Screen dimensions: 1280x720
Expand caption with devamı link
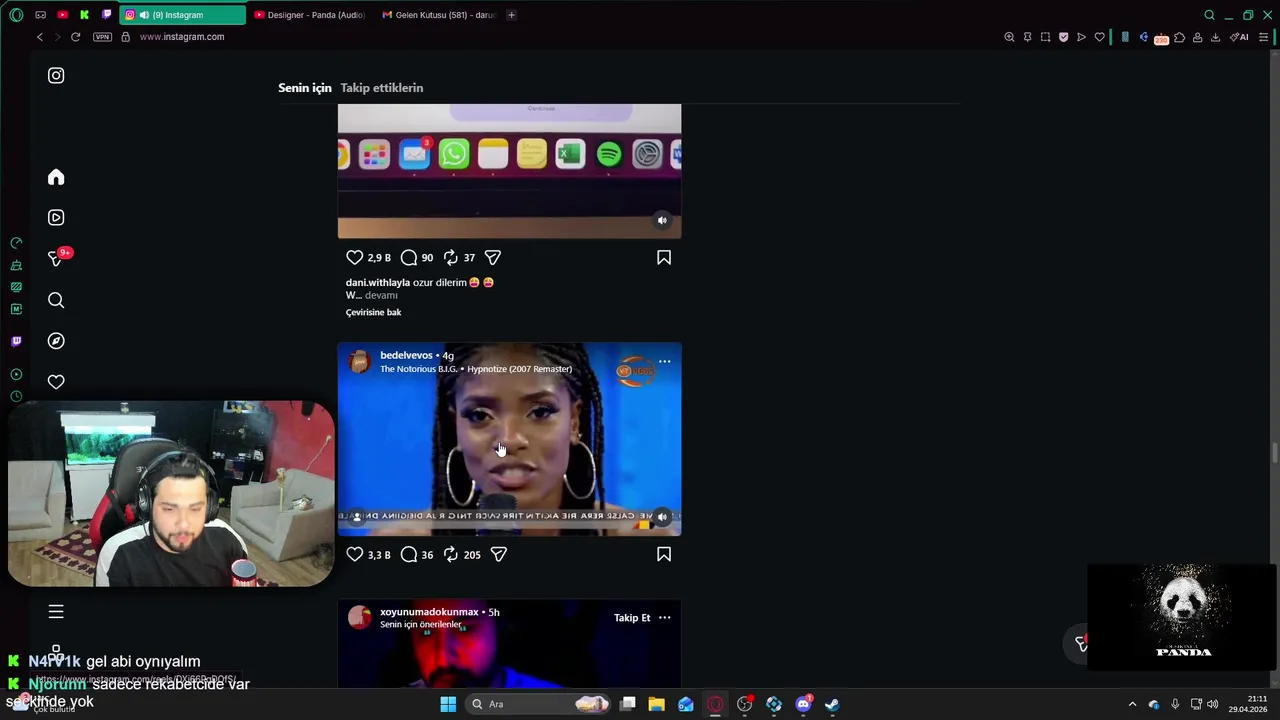pos(381,295)
